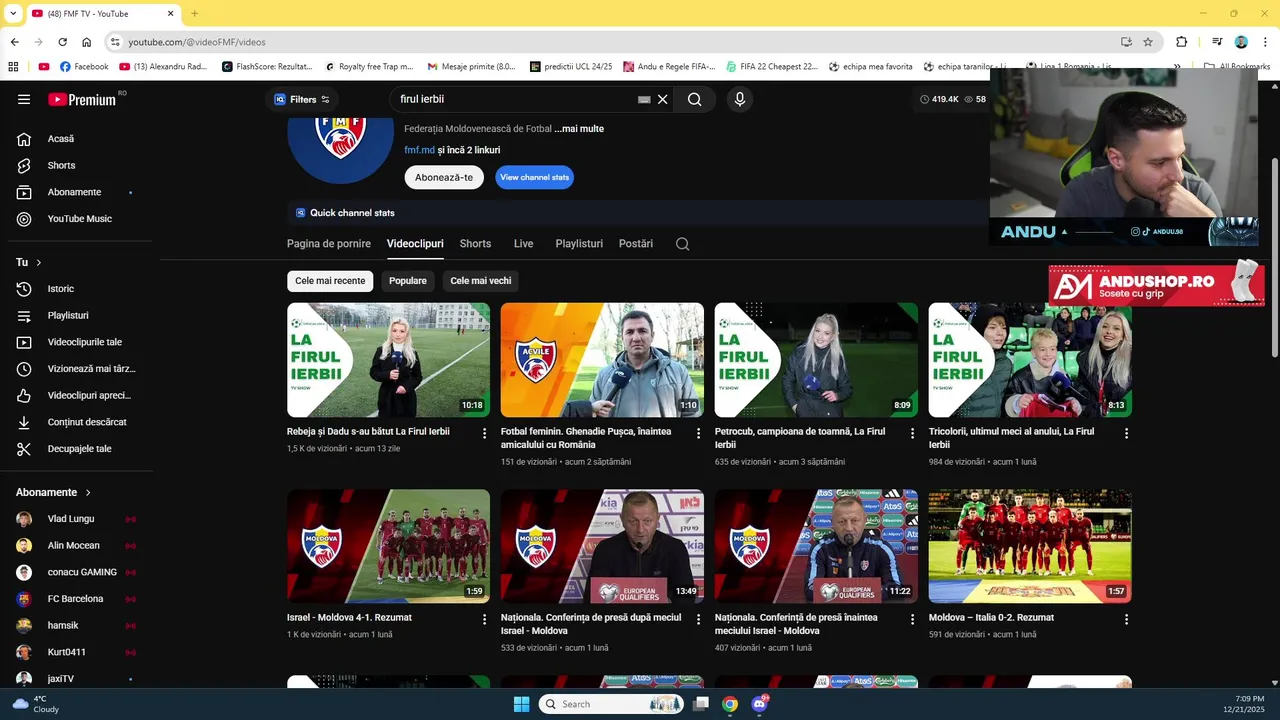
Task: Open the Postări tab
Action: point(636,244)
